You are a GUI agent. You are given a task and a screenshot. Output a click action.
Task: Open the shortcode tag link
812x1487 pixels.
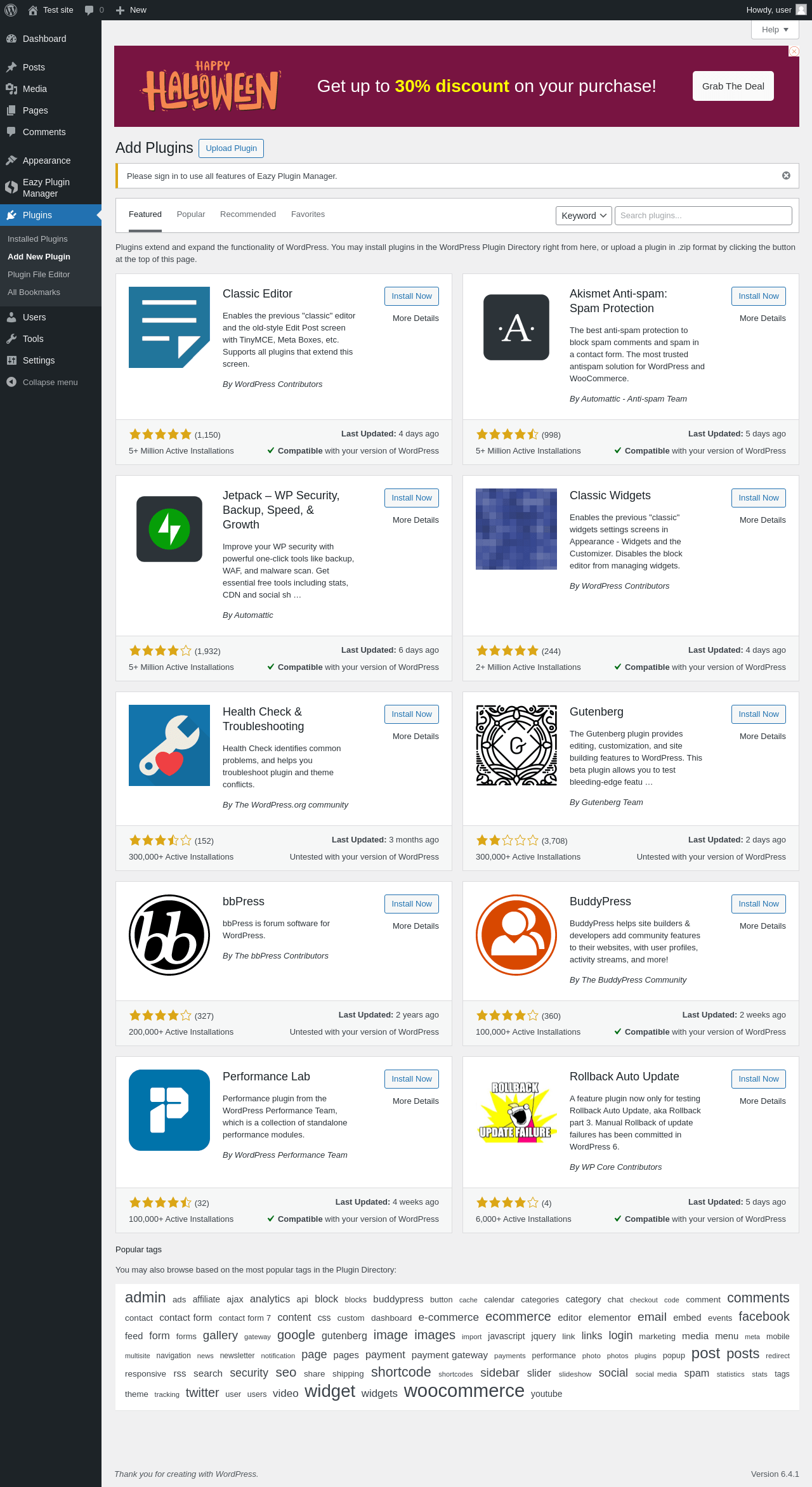click(x=401, y=1372)
